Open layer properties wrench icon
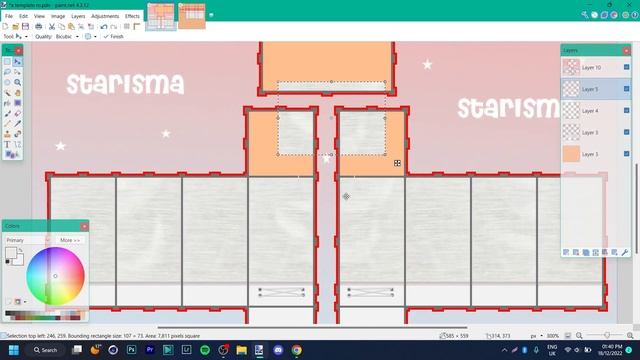 coord(624,253)
